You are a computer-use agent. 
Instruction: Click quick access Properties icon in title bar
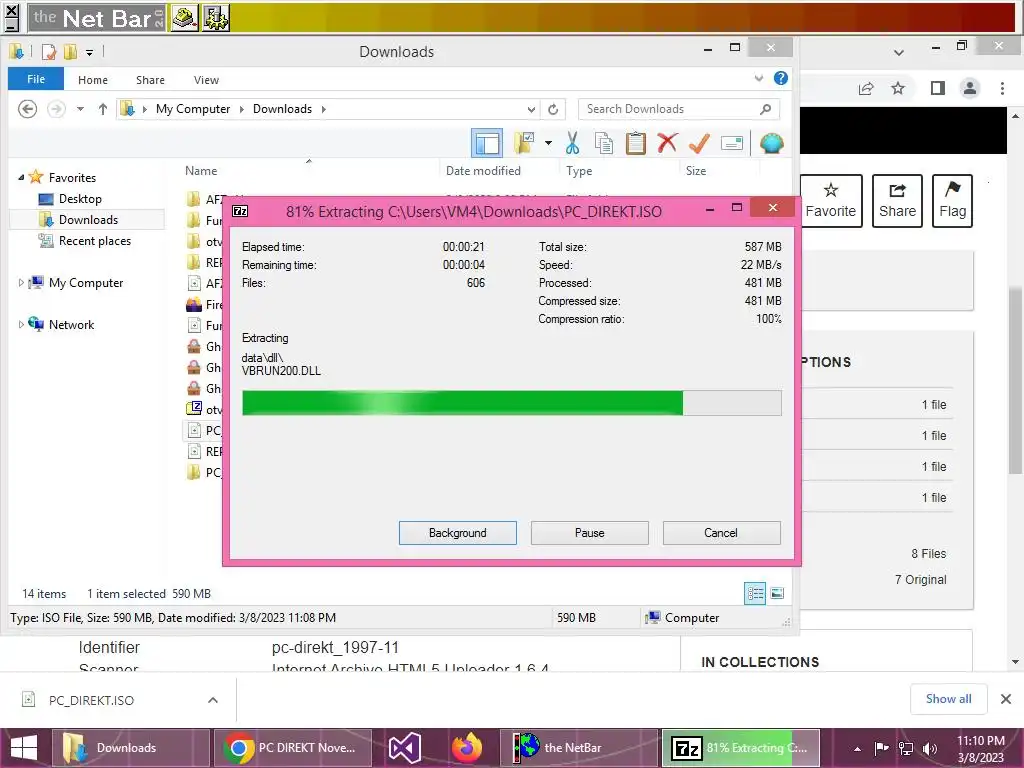click(49, 52)
